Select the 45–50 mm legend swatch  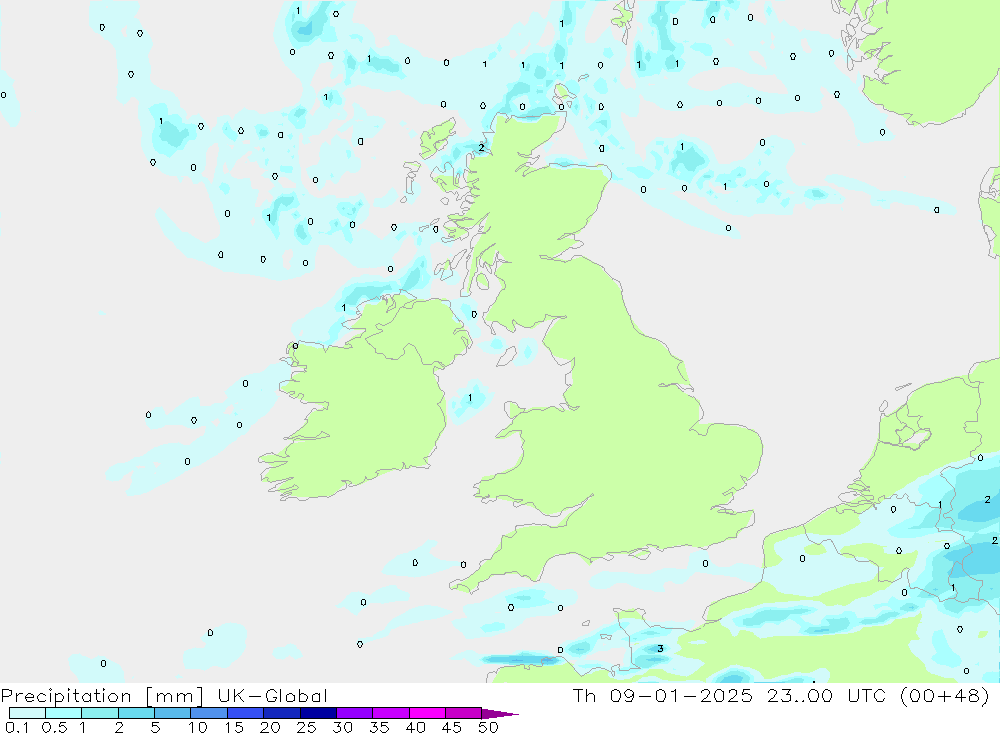click(464, 713)
